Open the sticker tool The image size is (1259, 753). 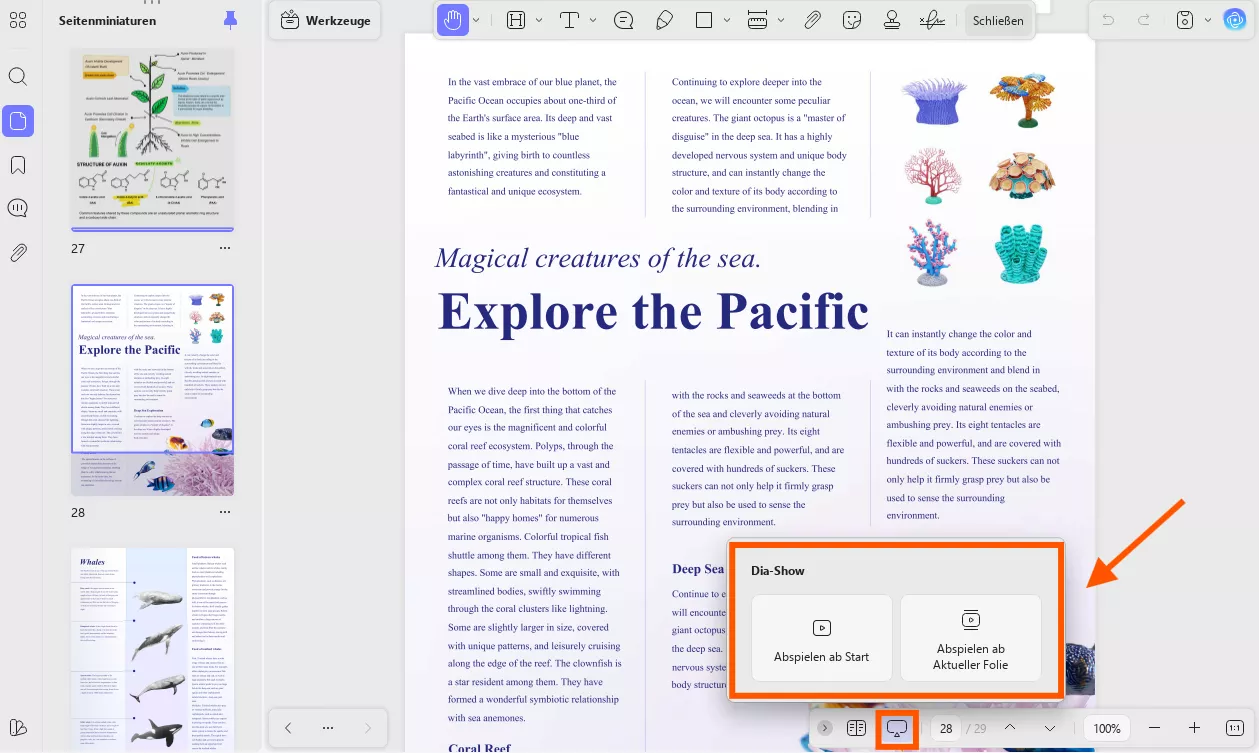pyautogui.click(x=852, y=20)
